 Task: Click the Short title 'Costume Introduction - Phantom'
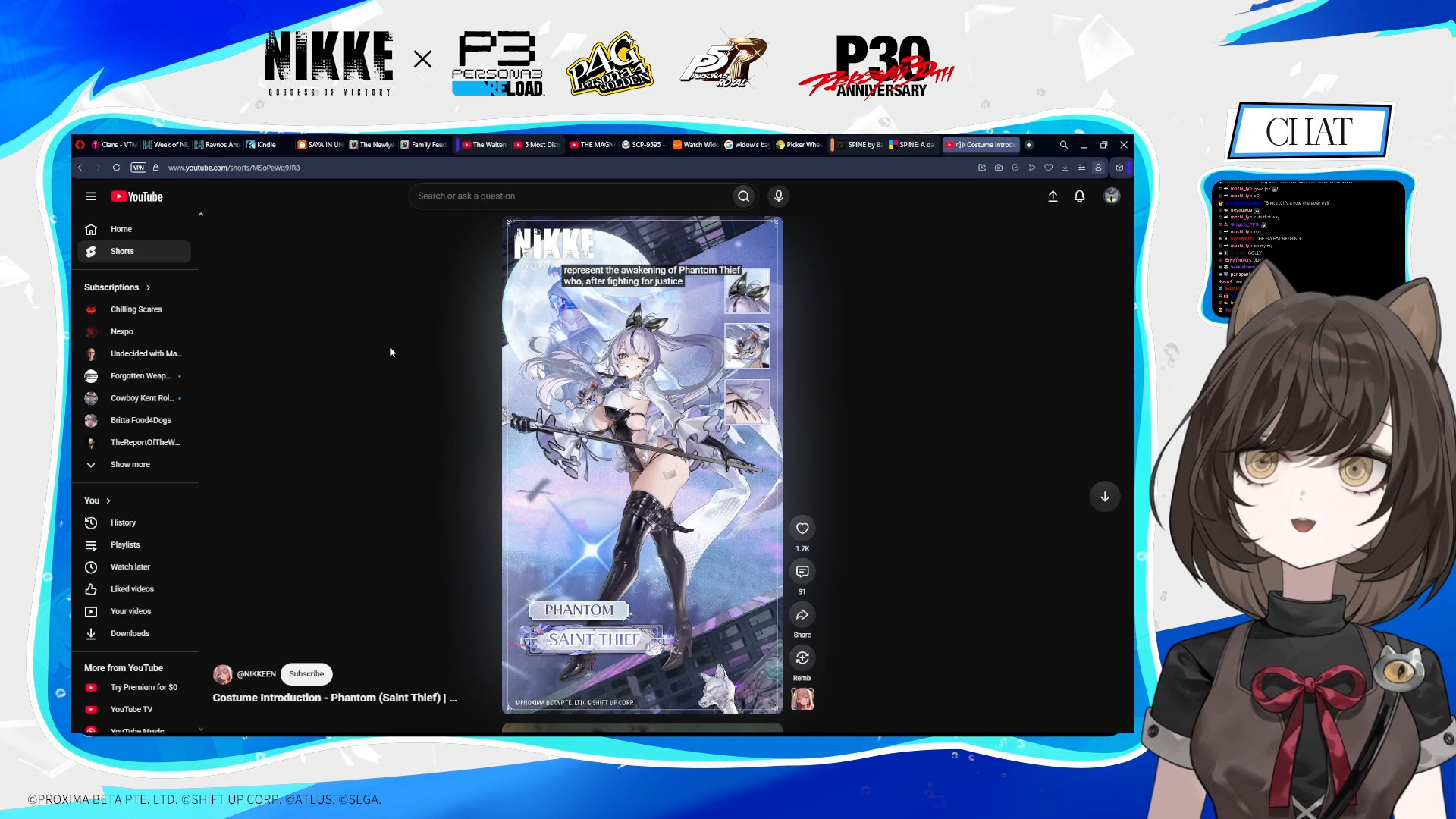tap(334, 698)
